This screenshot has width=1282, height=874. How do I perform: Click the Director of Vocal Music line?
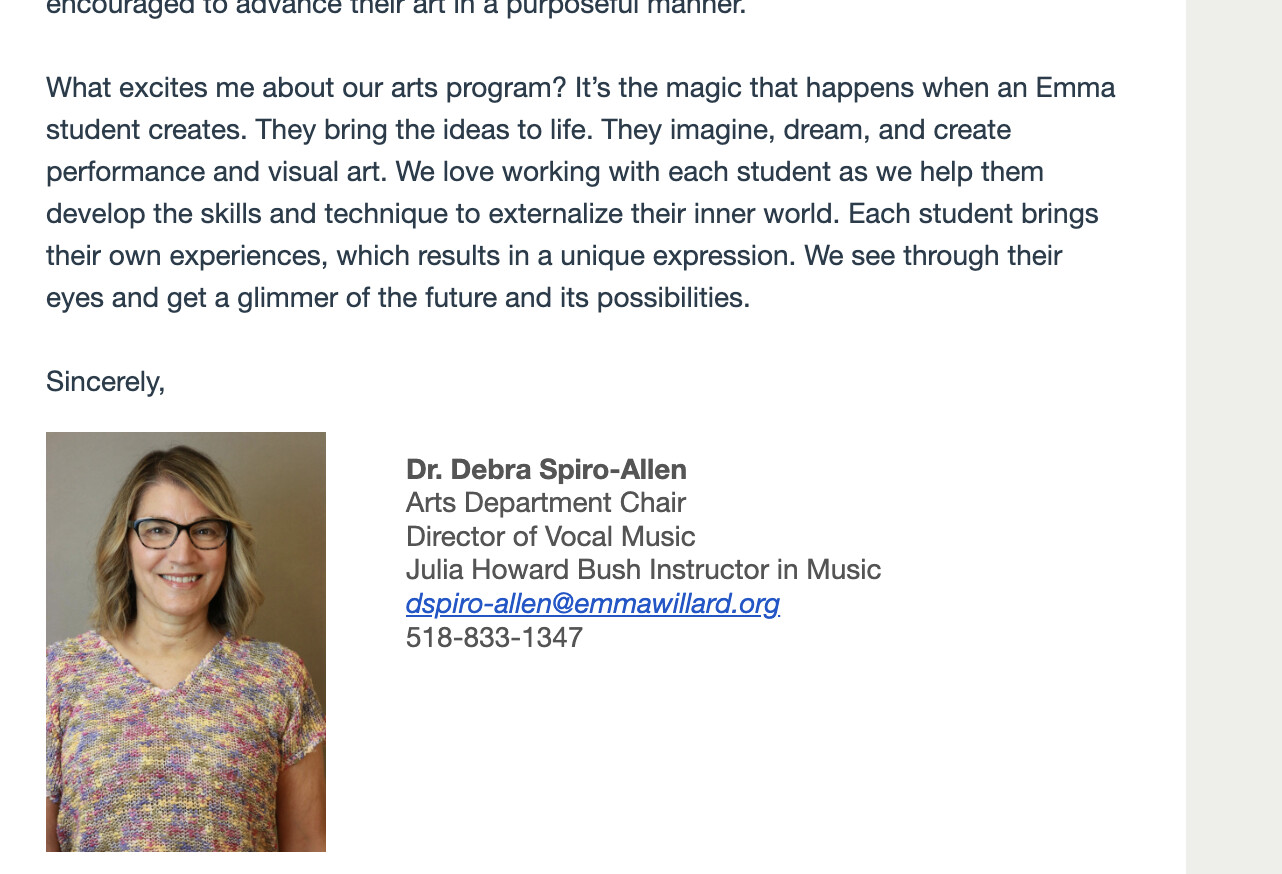point(550,536)
